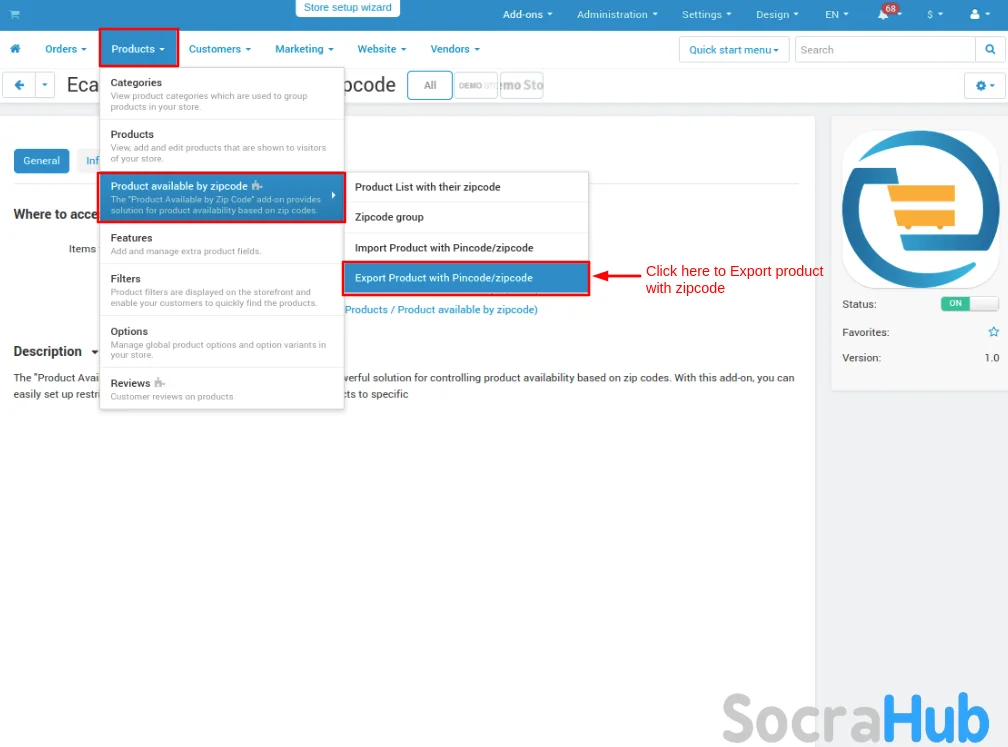Open the shopping cart storefront icon

(15, 14)
